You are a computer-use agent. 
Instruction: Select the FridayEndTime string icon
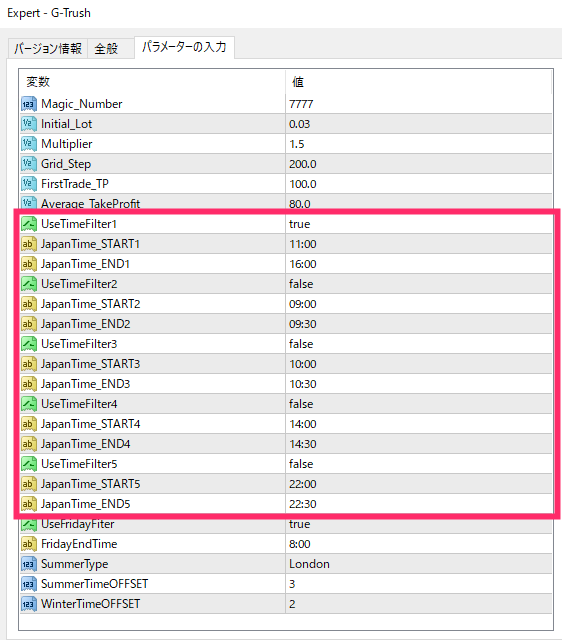click(29, 544)
